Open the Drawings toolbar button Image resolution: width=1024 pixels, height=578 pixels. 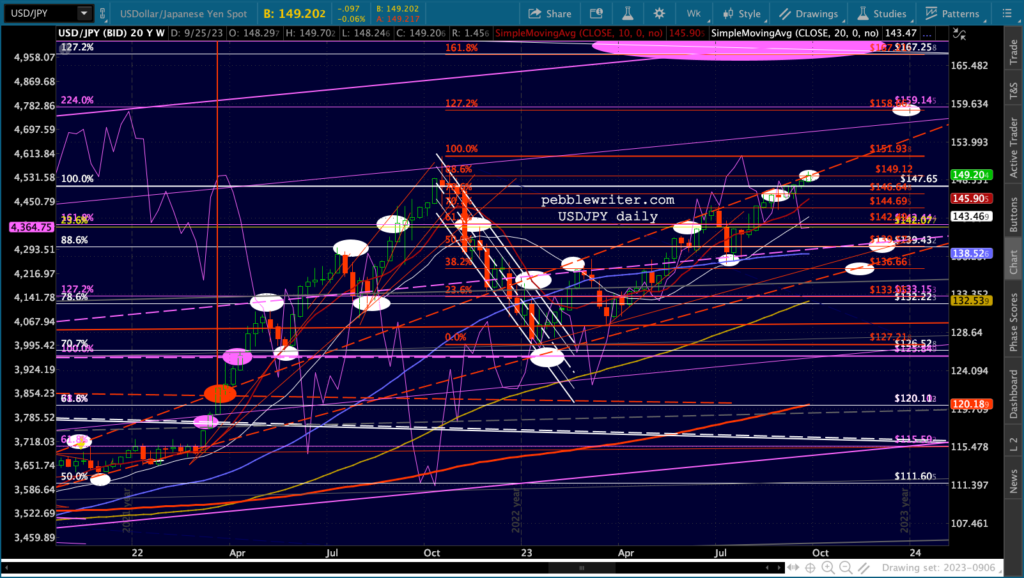(x=808, y=13)
